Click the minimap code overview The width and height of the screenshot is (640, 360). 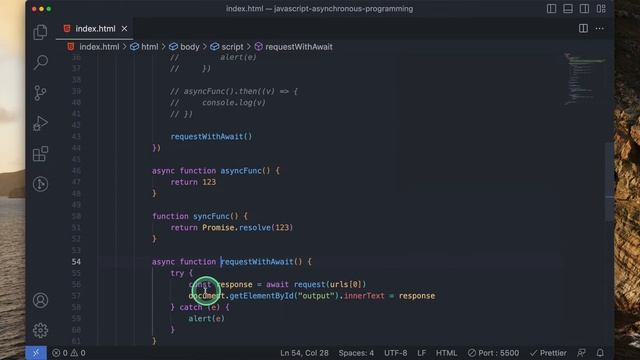coord(584,80)
